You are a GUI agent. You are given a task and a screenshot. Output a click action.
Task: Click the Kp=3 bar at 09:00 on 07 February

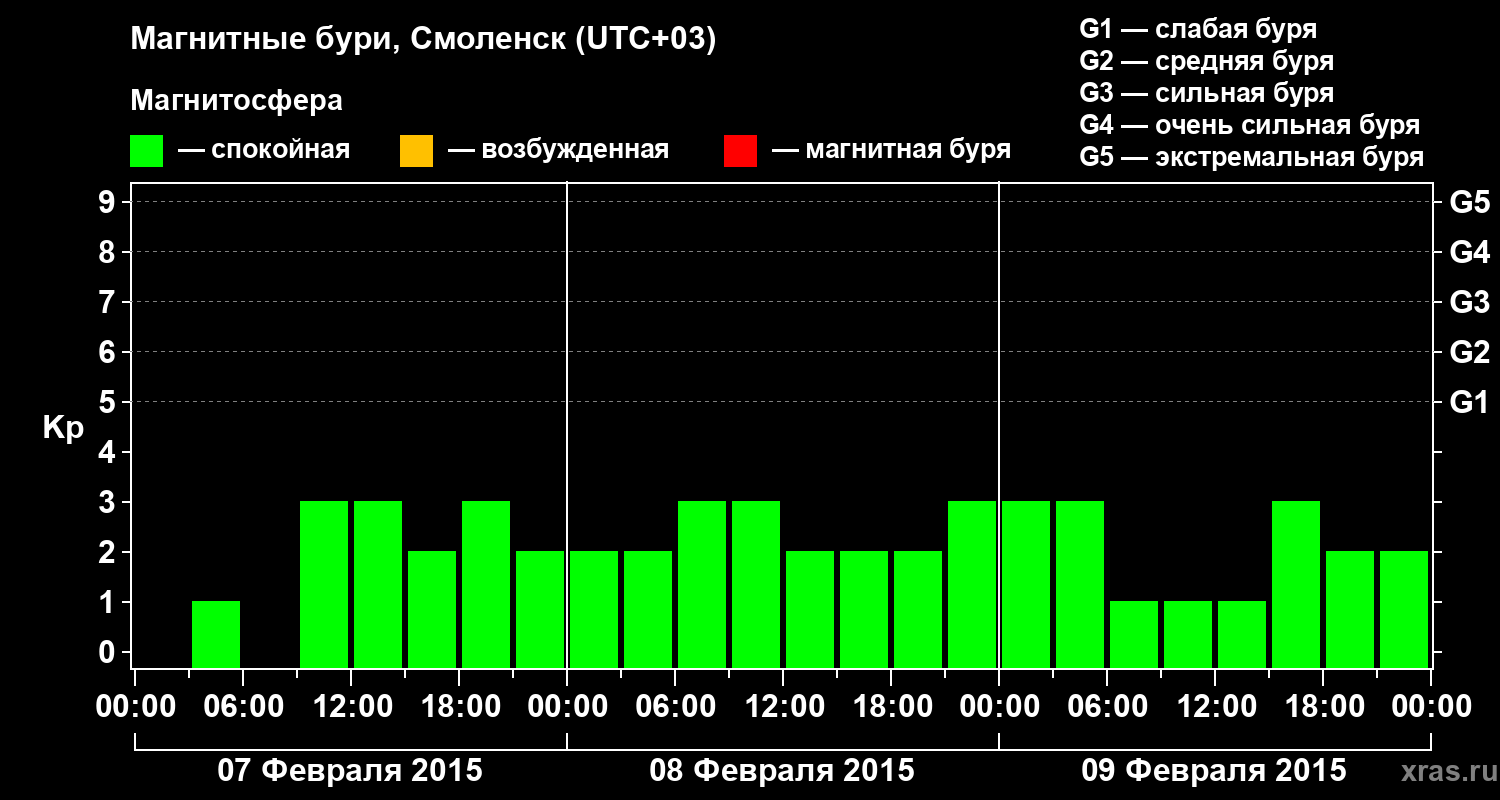324,584
